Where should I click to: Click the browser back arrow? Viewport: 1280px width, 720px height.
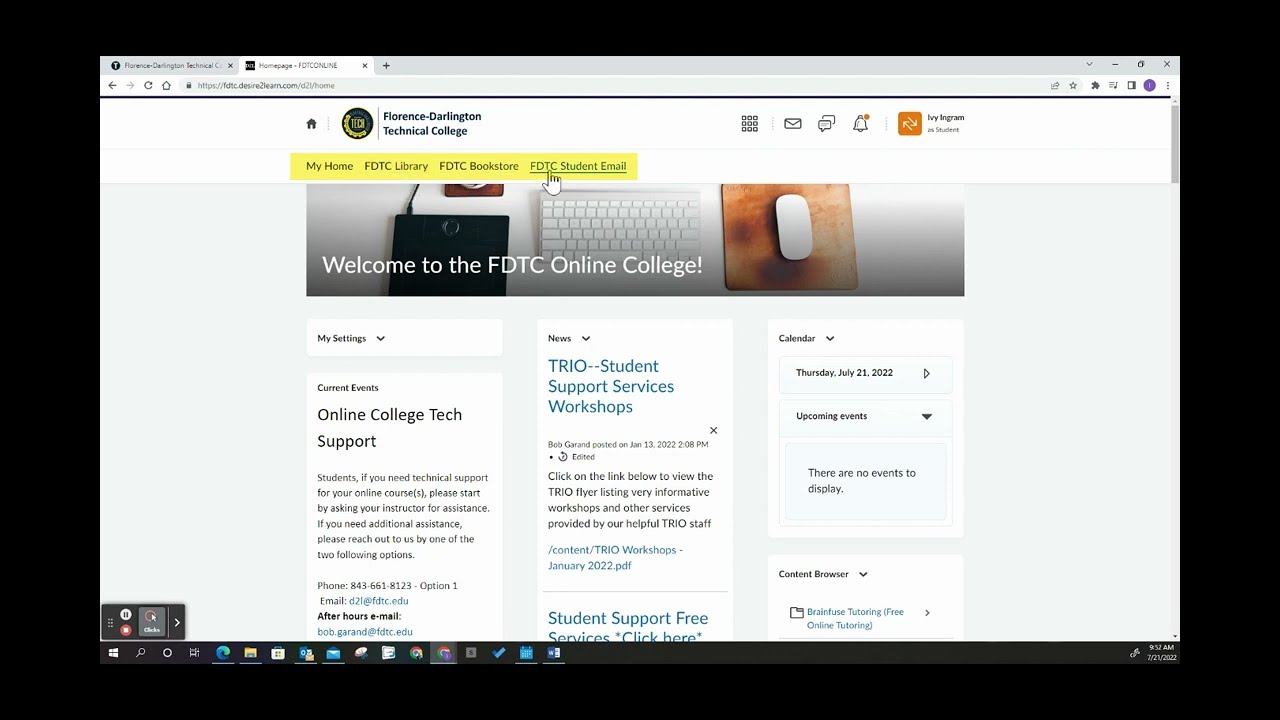pos(112,86)
